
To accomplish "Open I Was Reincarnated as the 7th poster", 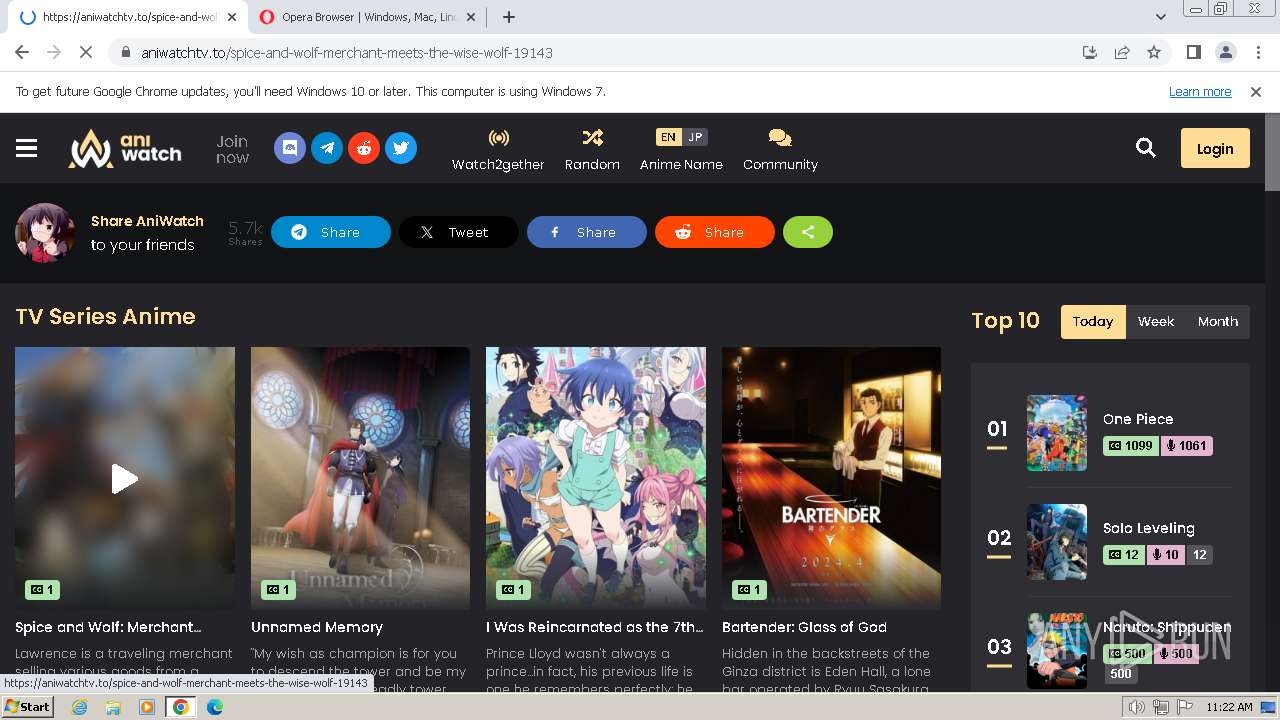I will [596, 478].
